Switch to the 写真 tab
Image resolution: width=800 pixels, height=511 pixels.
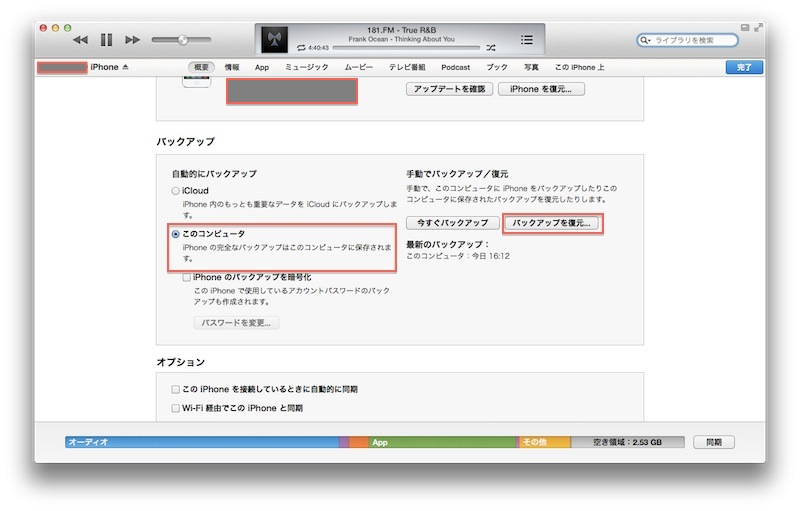tap(531, 67)
